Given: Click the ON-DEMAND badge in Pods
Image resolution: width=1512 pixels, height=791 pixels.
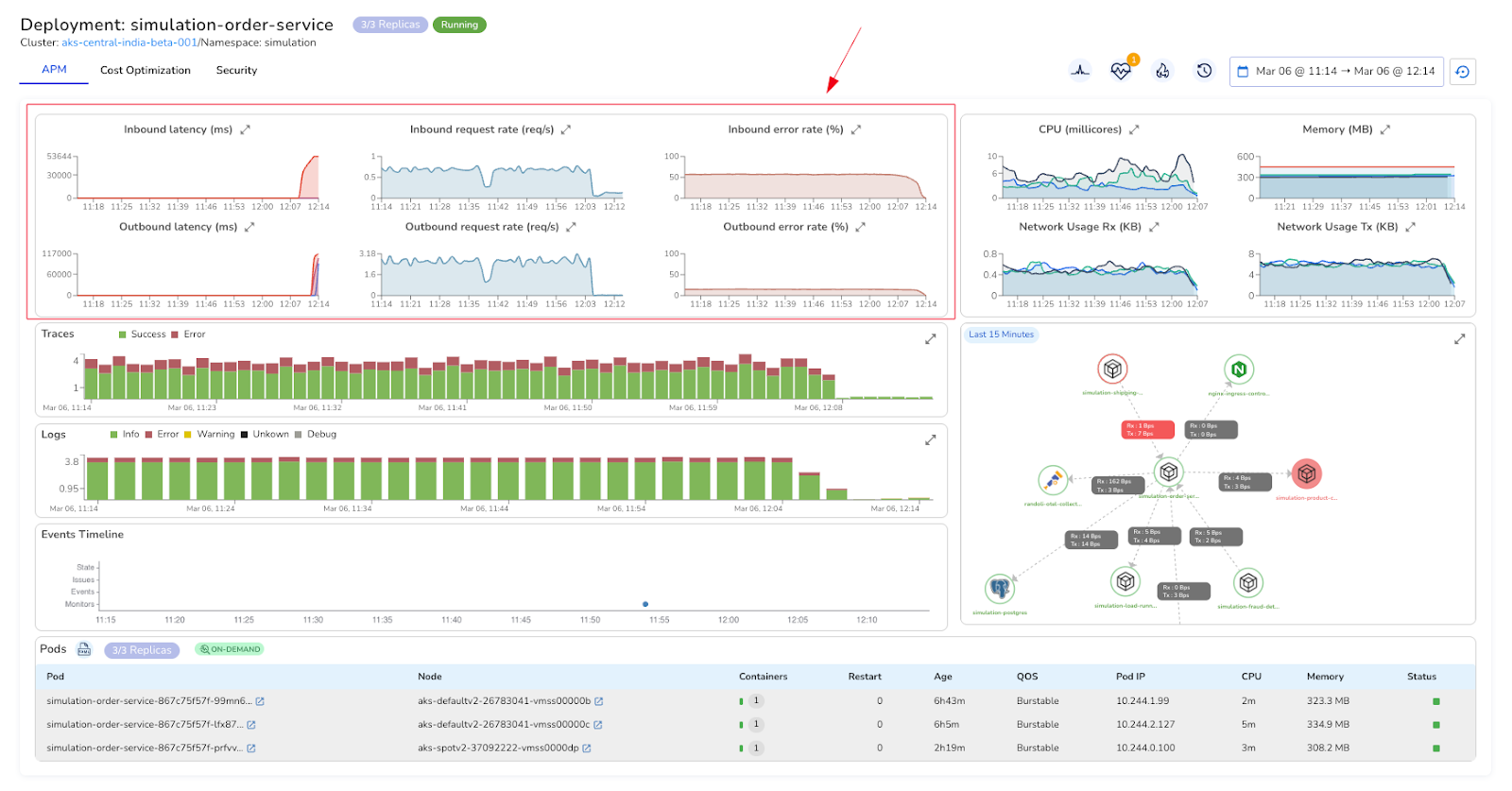Looking at the screenshot, I should tap(230, 649).
